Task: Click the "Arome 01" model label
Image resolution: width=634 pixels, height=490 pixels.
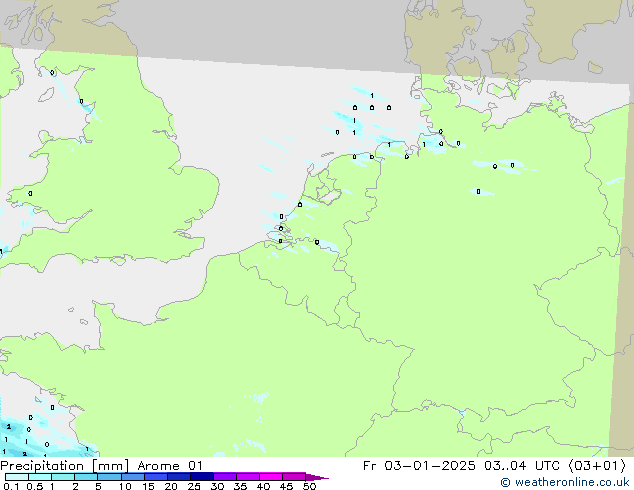Action: 170,466
